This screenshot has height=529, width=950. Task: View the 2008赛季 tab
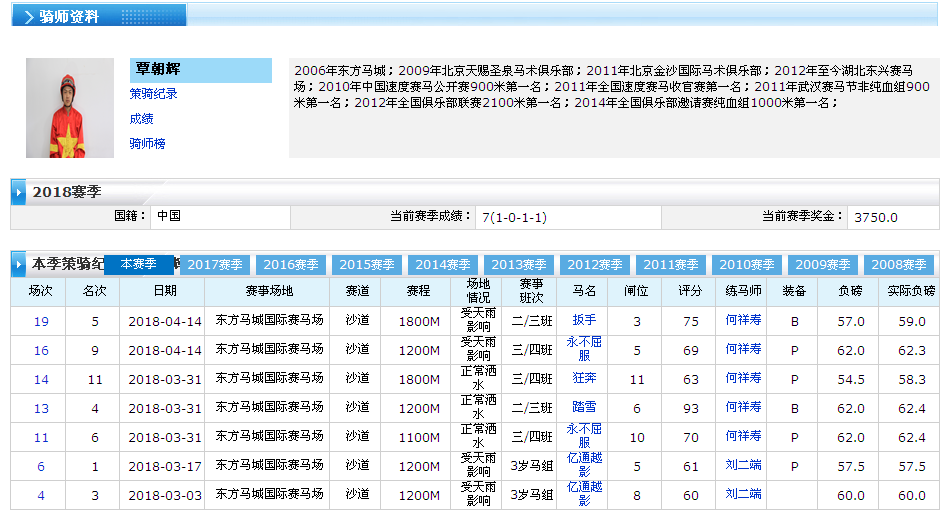pos(899,265)
